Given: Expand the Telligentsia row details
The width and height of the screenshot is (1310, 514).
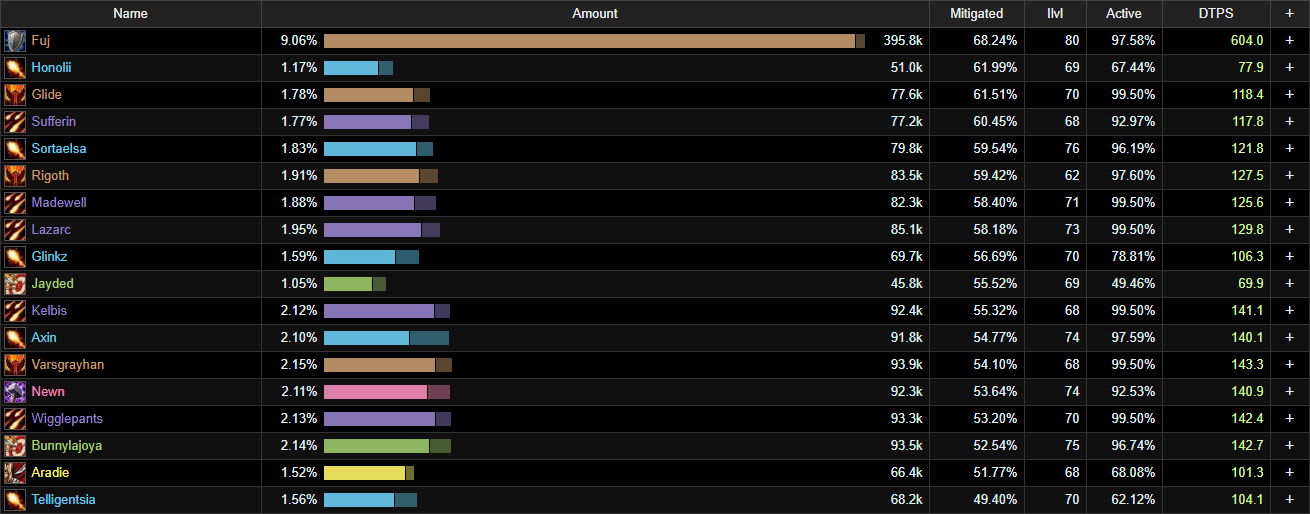Looking at the screenshot, I should tap(1289, 500).
